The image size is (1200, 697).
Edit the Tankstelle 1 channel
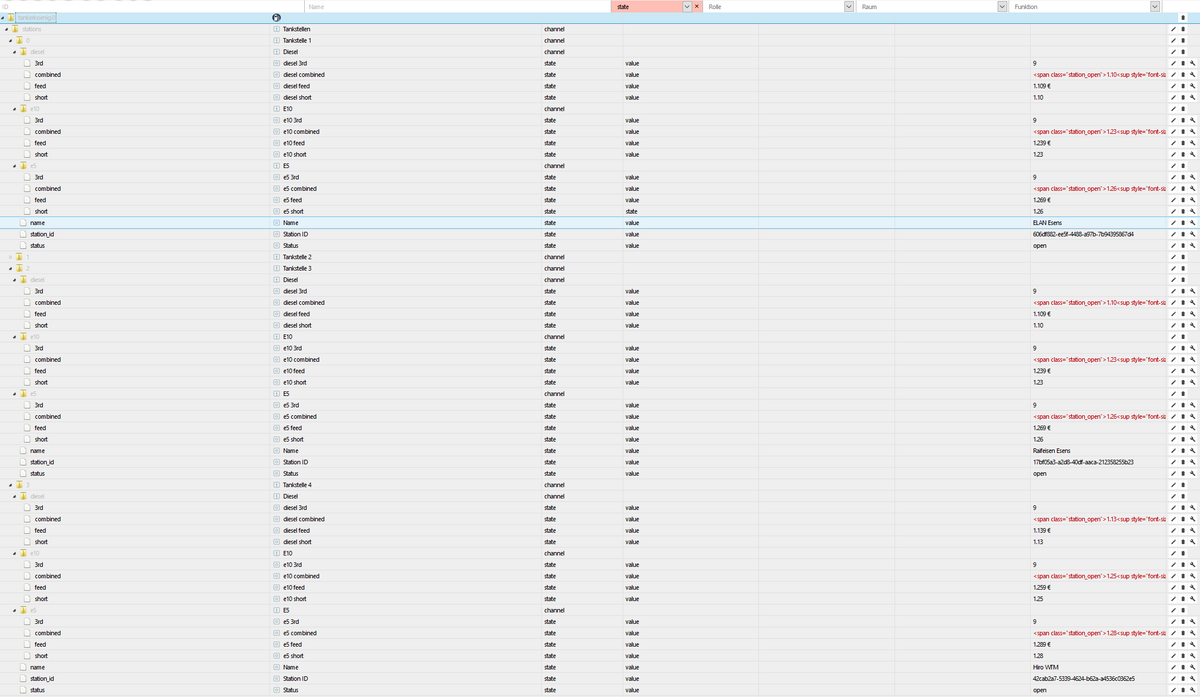[1173, 40]
